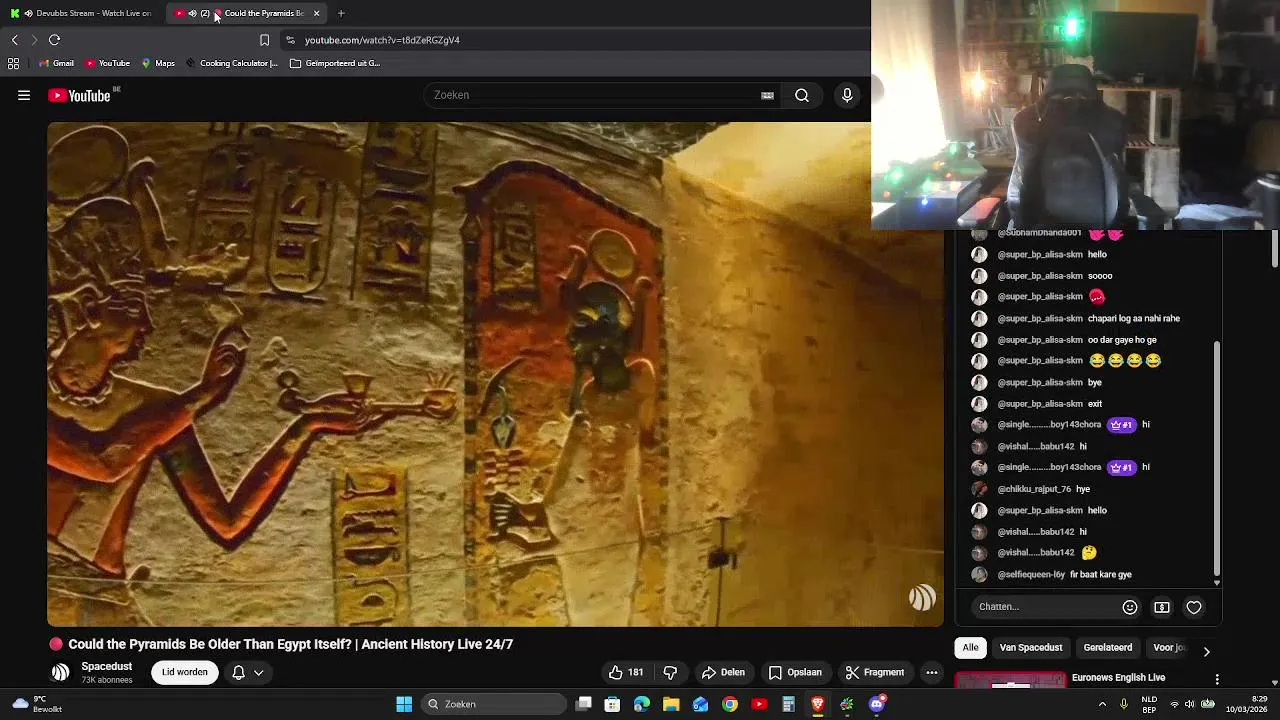Open a new browser tab

tap(341, 13)
